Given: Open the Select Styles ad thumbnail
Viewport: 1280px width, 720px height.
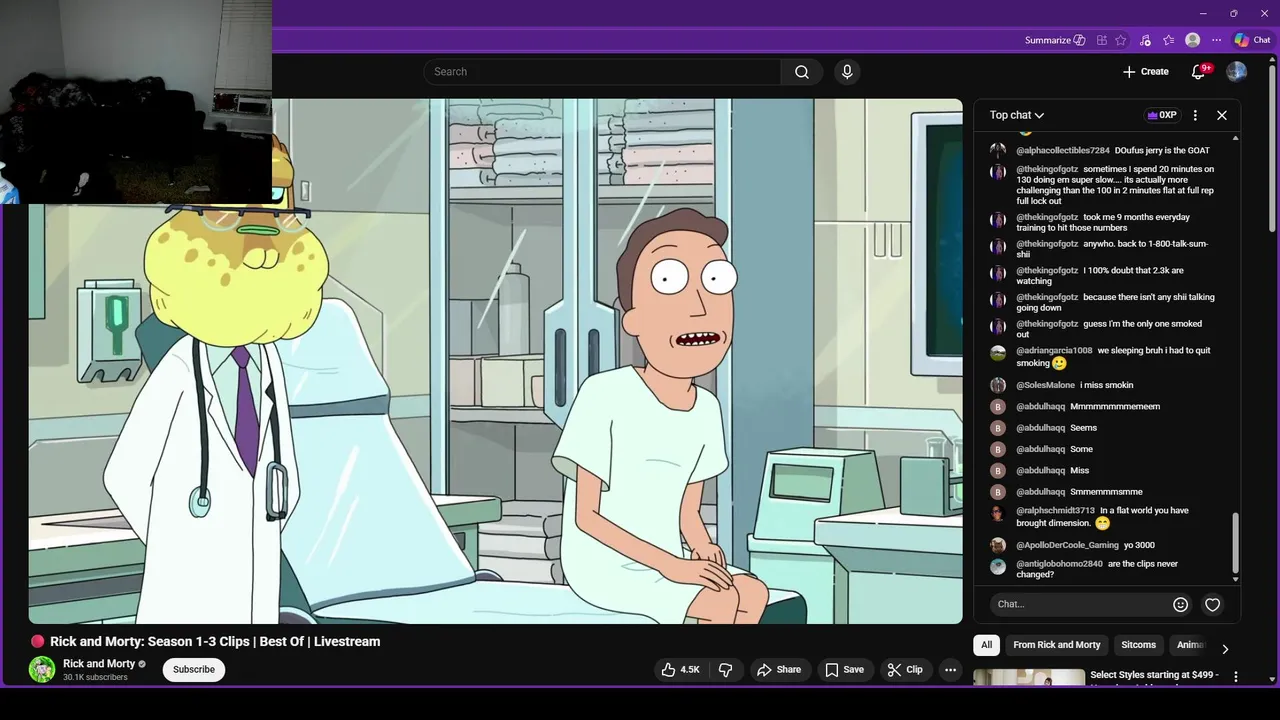Looking at the screenshot, I should 1028,677.
